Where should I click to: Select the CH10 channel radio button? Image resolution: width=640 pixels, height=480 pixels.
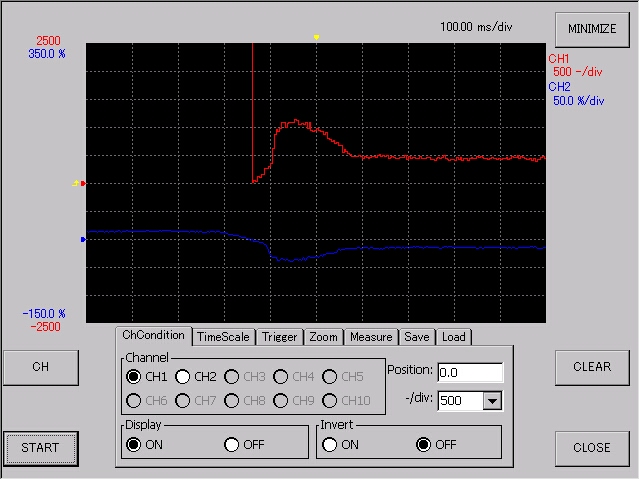(329, 401)
